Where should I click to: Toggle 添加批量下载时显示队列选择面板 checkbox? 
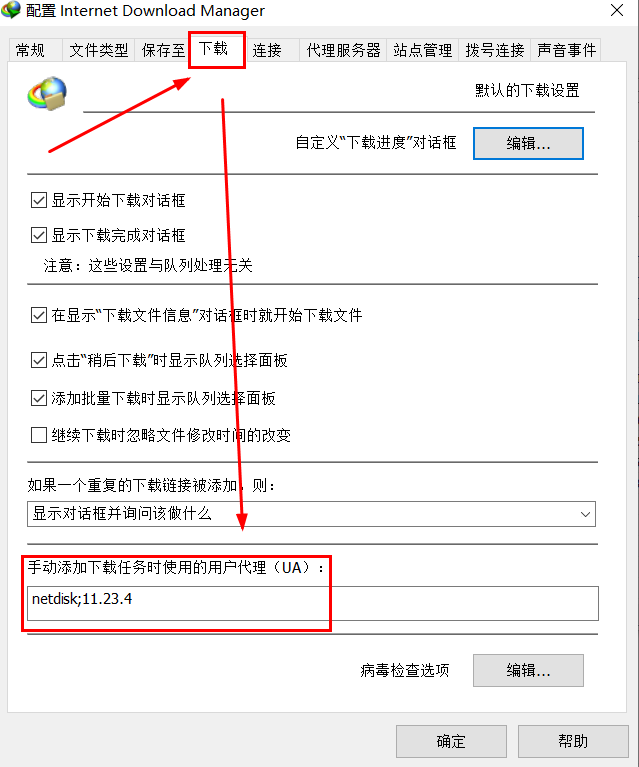(x=39, y=398)
